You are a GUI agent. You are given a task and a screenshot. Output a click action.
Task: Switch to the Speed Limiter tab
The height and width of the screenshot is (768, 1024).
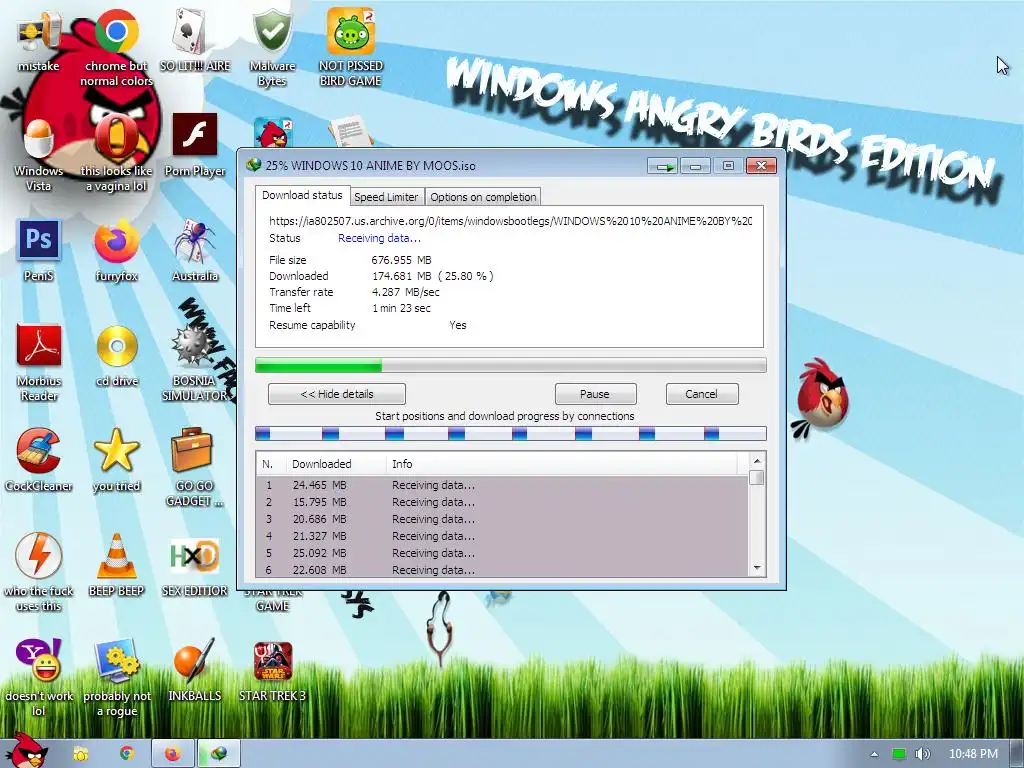(386, 197)
